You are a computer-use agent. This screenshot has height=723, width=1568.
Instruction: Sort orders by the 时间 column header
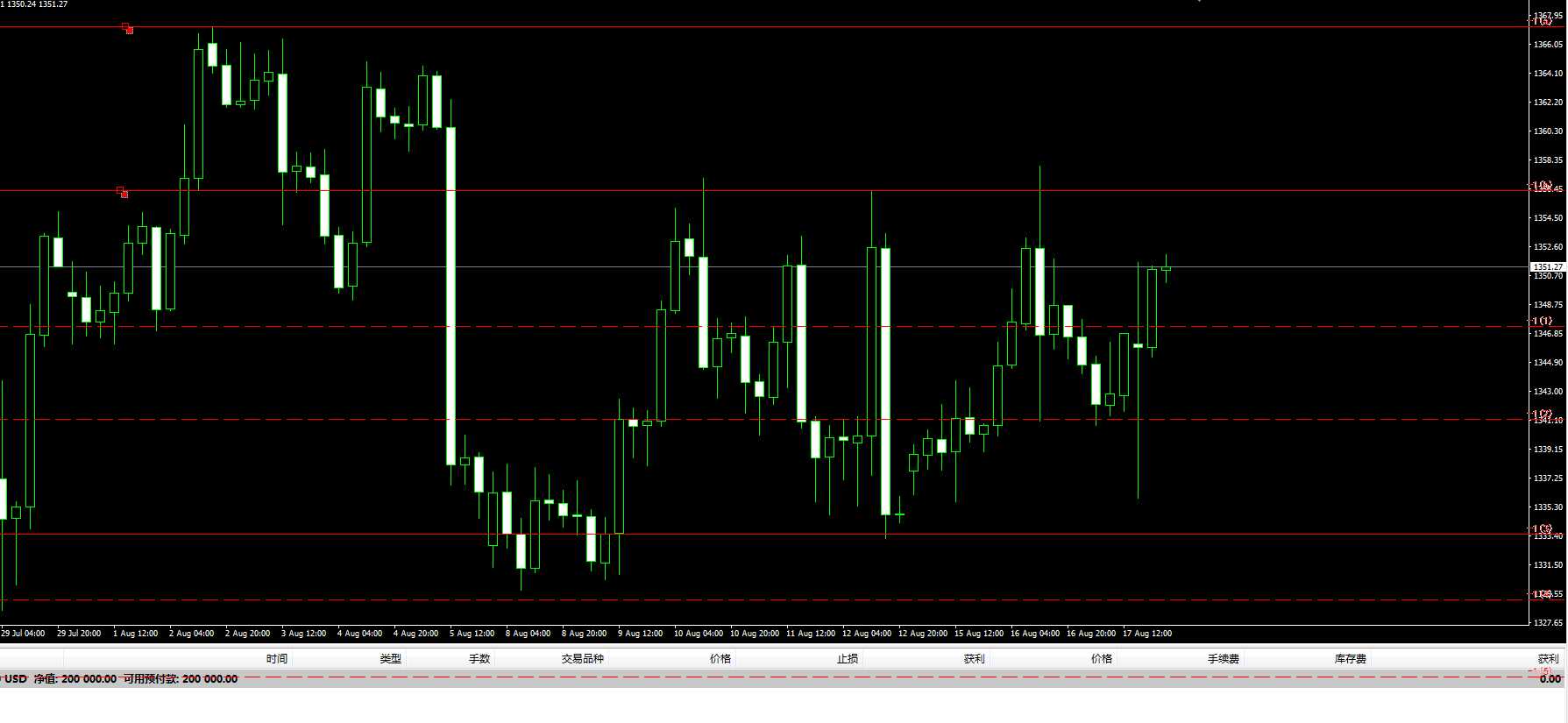pyautogui.click(x=277, y=659)
